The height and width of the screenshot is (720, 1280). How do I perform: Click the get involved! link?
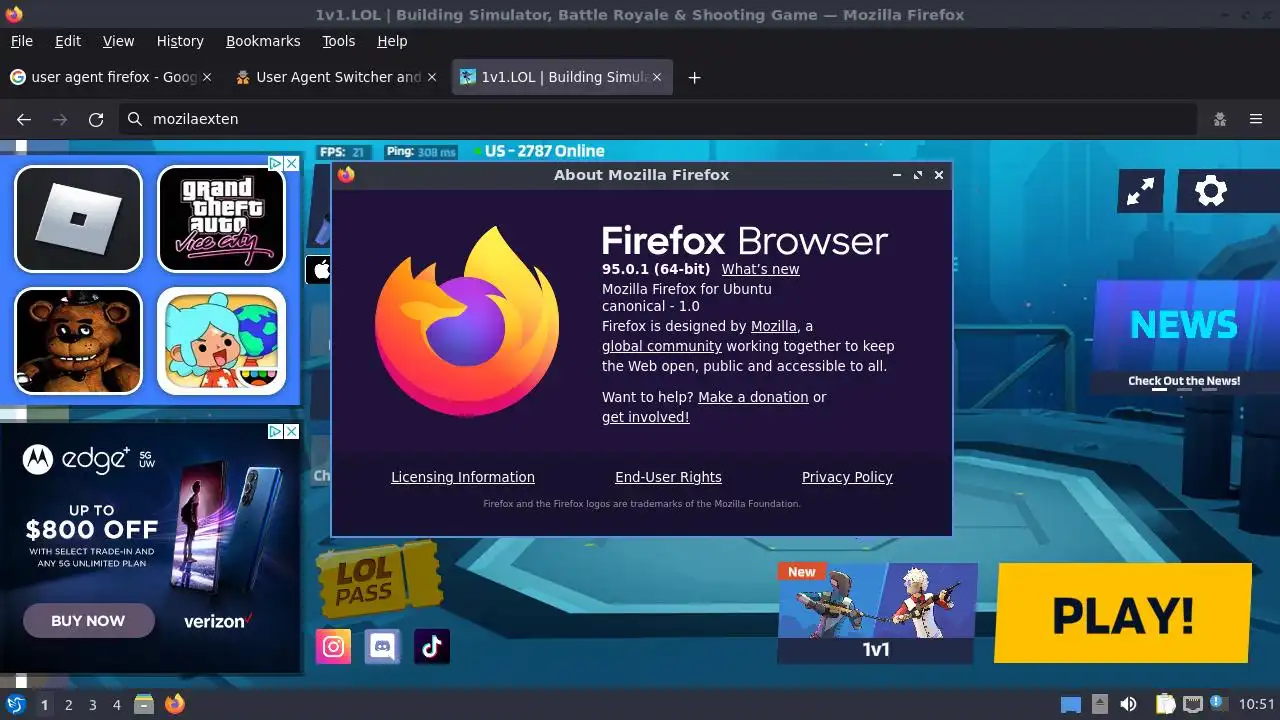click(646, 417)
